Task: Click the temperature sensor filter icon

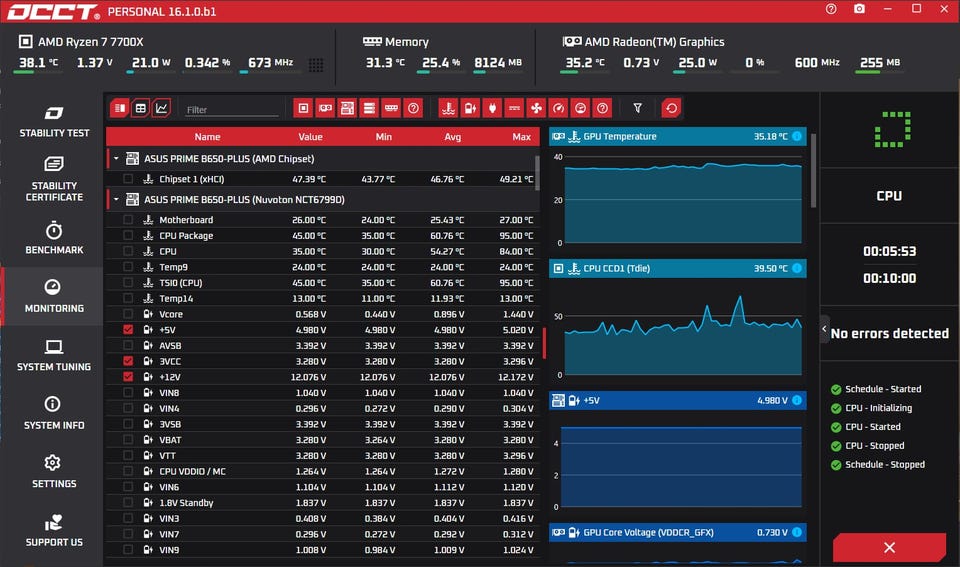Action: click(x=448, y=108)
